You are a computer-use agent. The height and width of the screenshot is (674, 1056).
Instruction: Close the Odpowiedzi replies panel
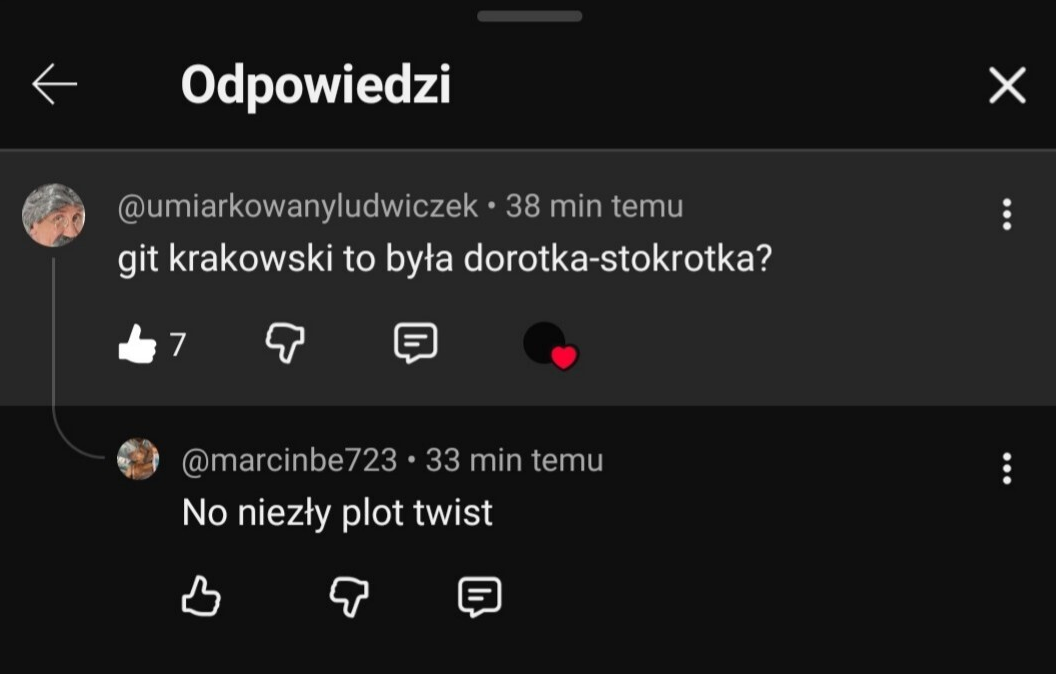(1006, 86)
